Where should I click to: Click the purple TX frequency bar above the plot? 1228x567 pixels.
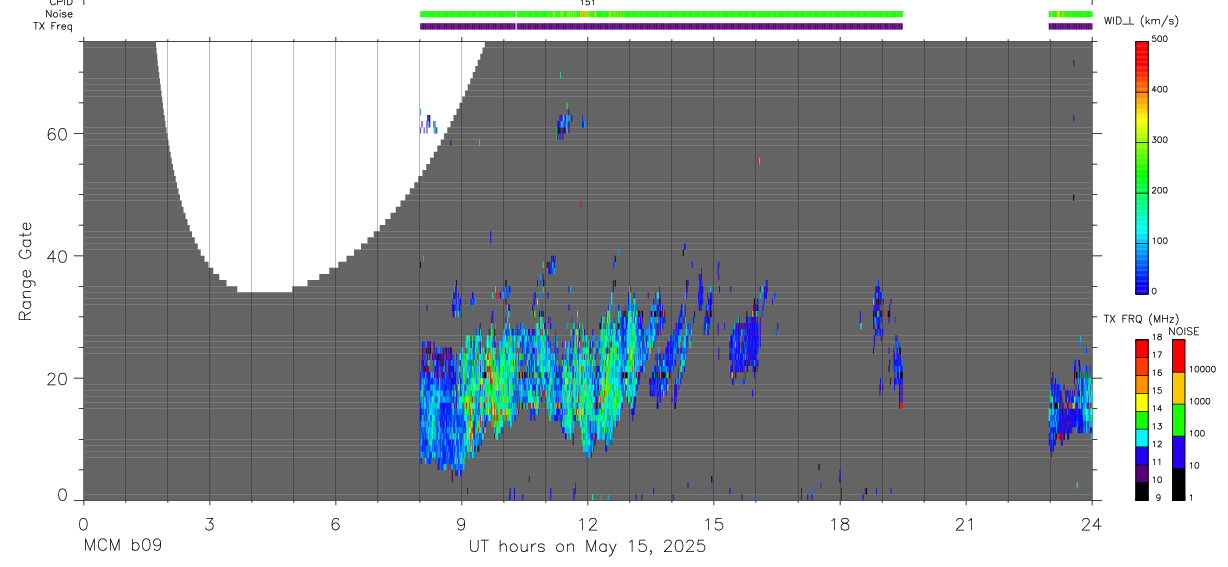click(661, 26)
